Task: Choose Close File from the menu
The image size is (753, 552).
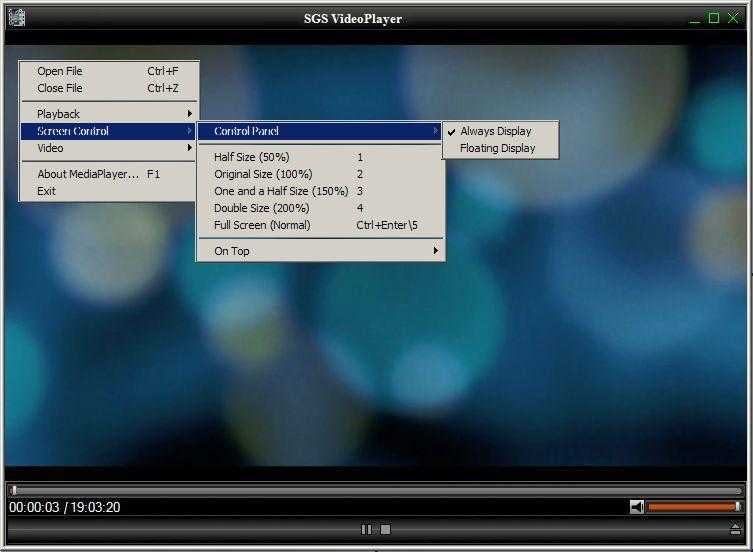Action: pyautogui.click(x=109, y=88)
